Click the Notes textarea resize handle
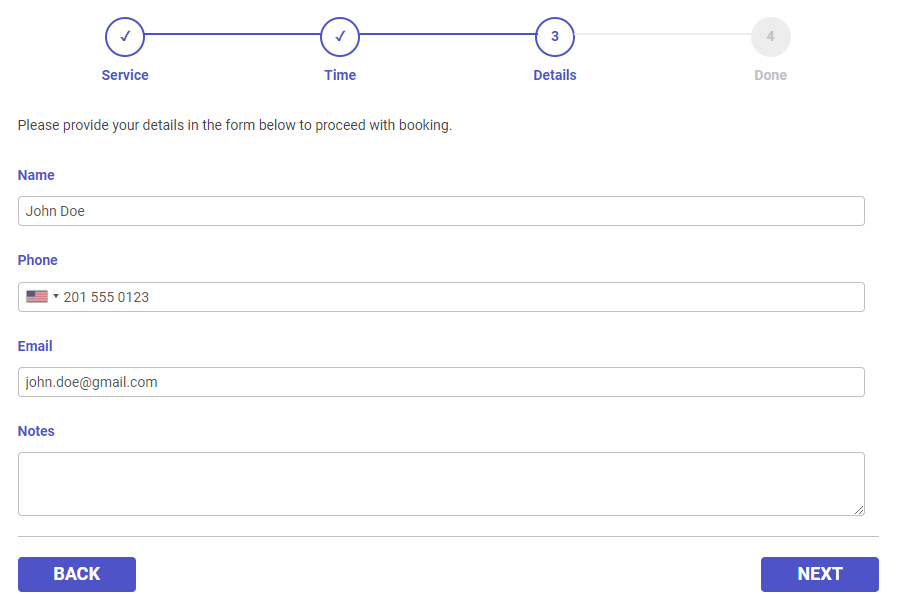 tap(859, 510)
